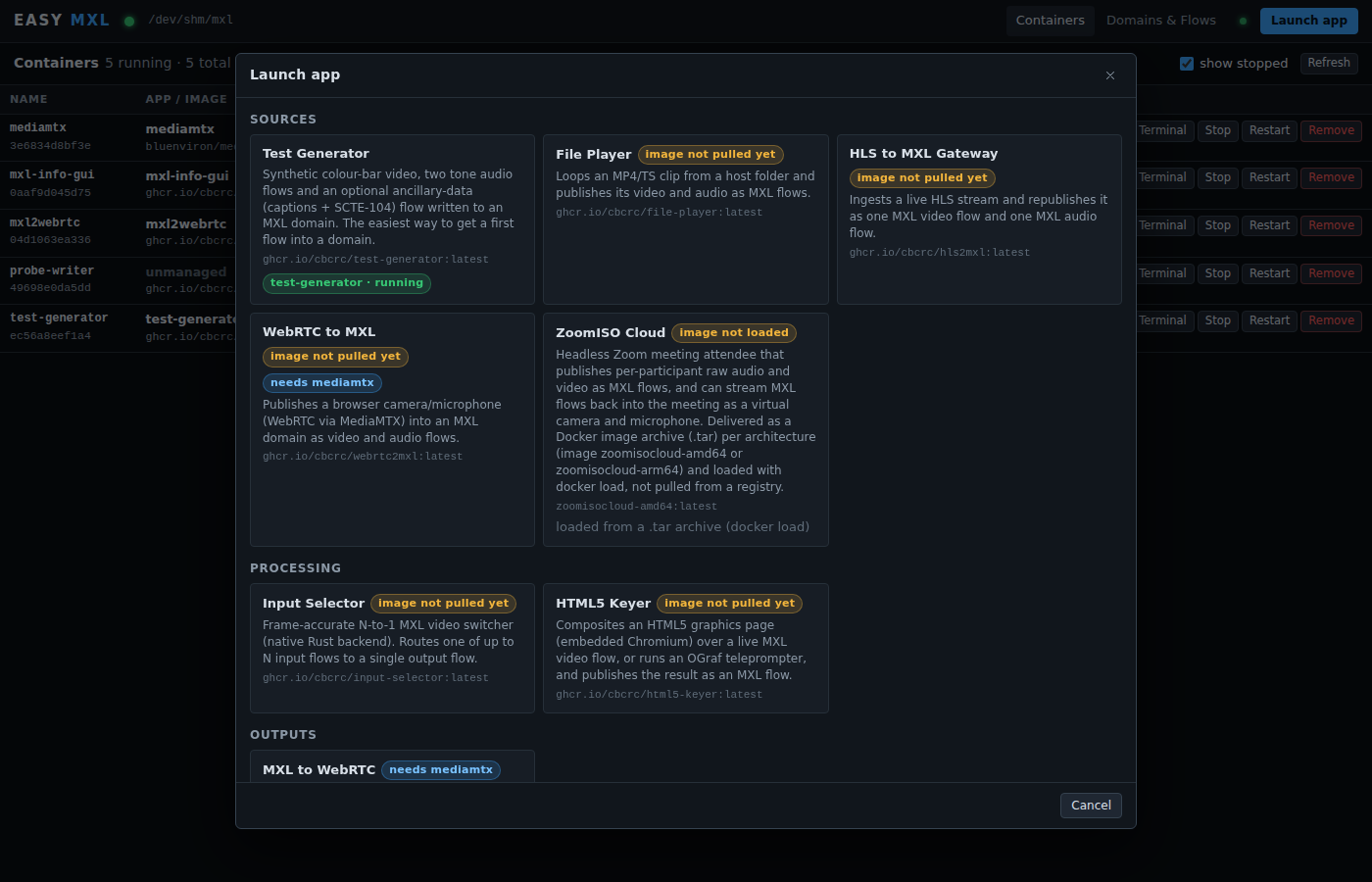Click the Launch app button in header
Screen dimensions: 1372x882
pyautogui.click(x=1309, y=21)
